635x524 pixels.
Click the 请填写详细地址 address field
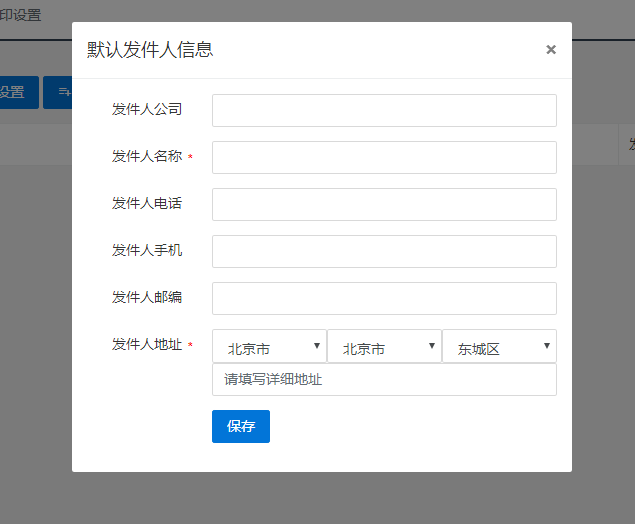(384, 380)
